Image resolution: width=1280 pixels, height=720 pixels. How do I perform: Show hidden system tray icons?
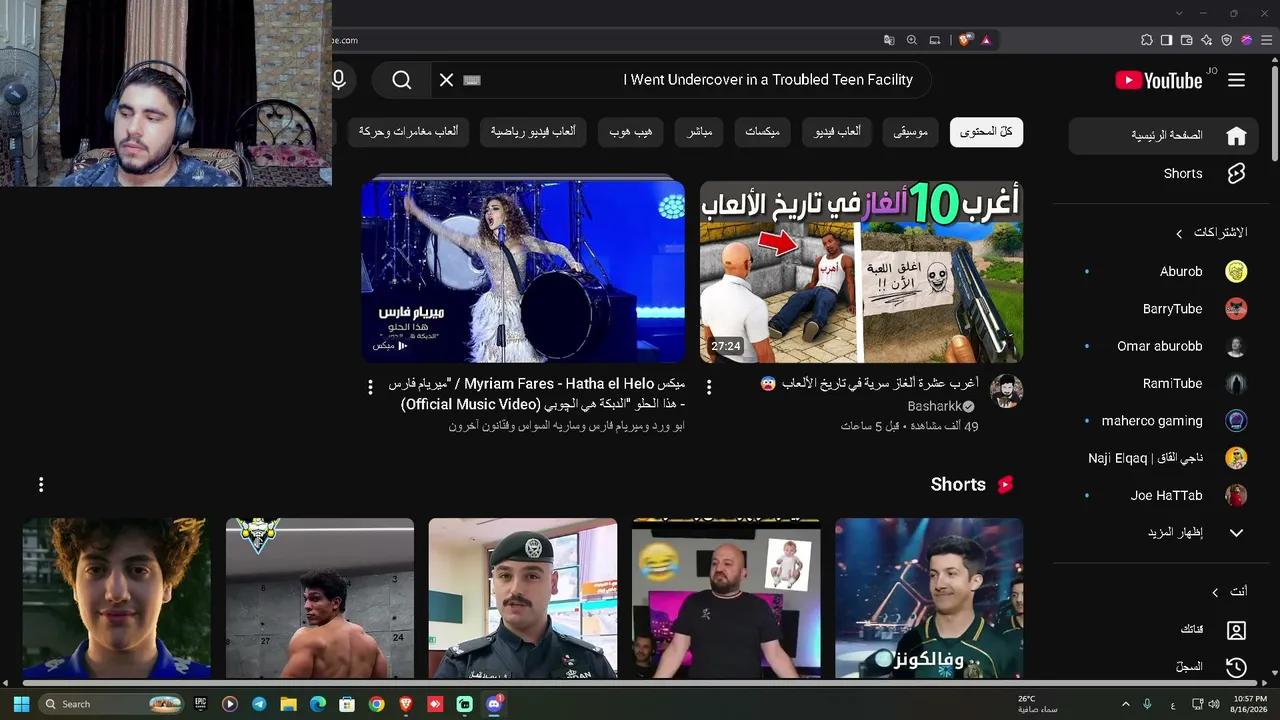(1125, 704)
